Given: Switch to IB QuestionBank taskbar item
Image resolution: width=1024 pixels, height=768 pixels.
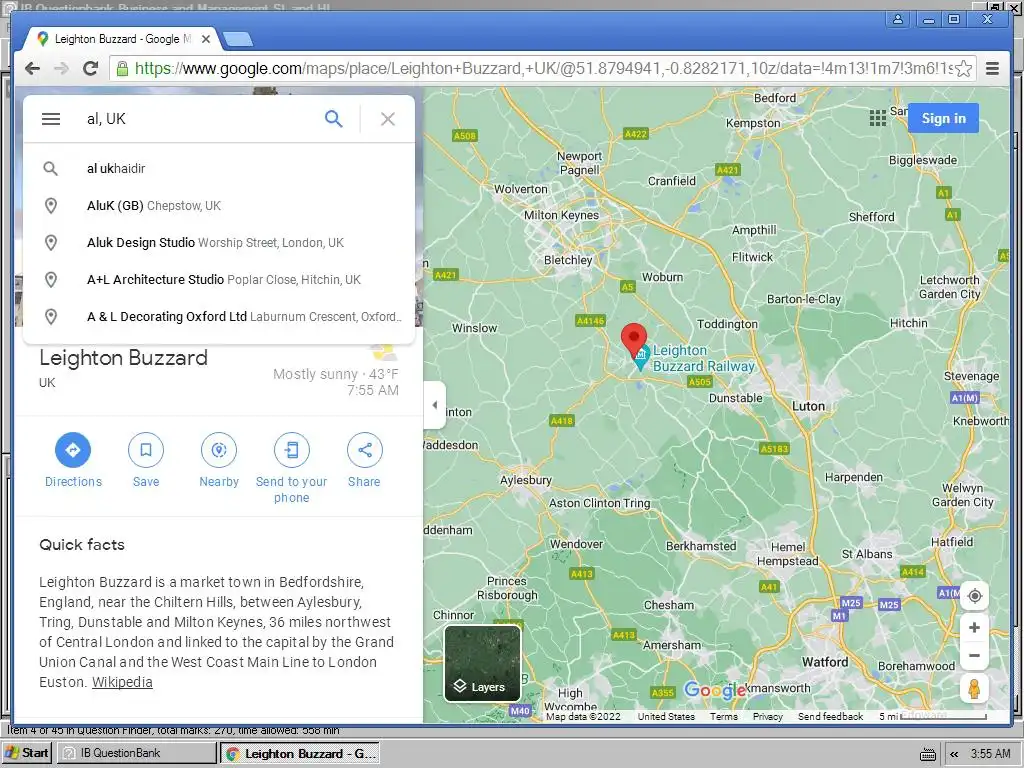Looking at the screenshot, I should [135, 753].
